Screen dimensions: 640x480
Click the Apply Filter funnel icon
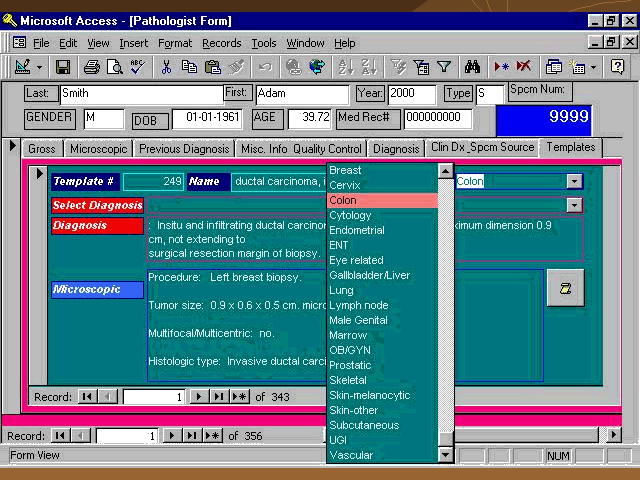444,67
